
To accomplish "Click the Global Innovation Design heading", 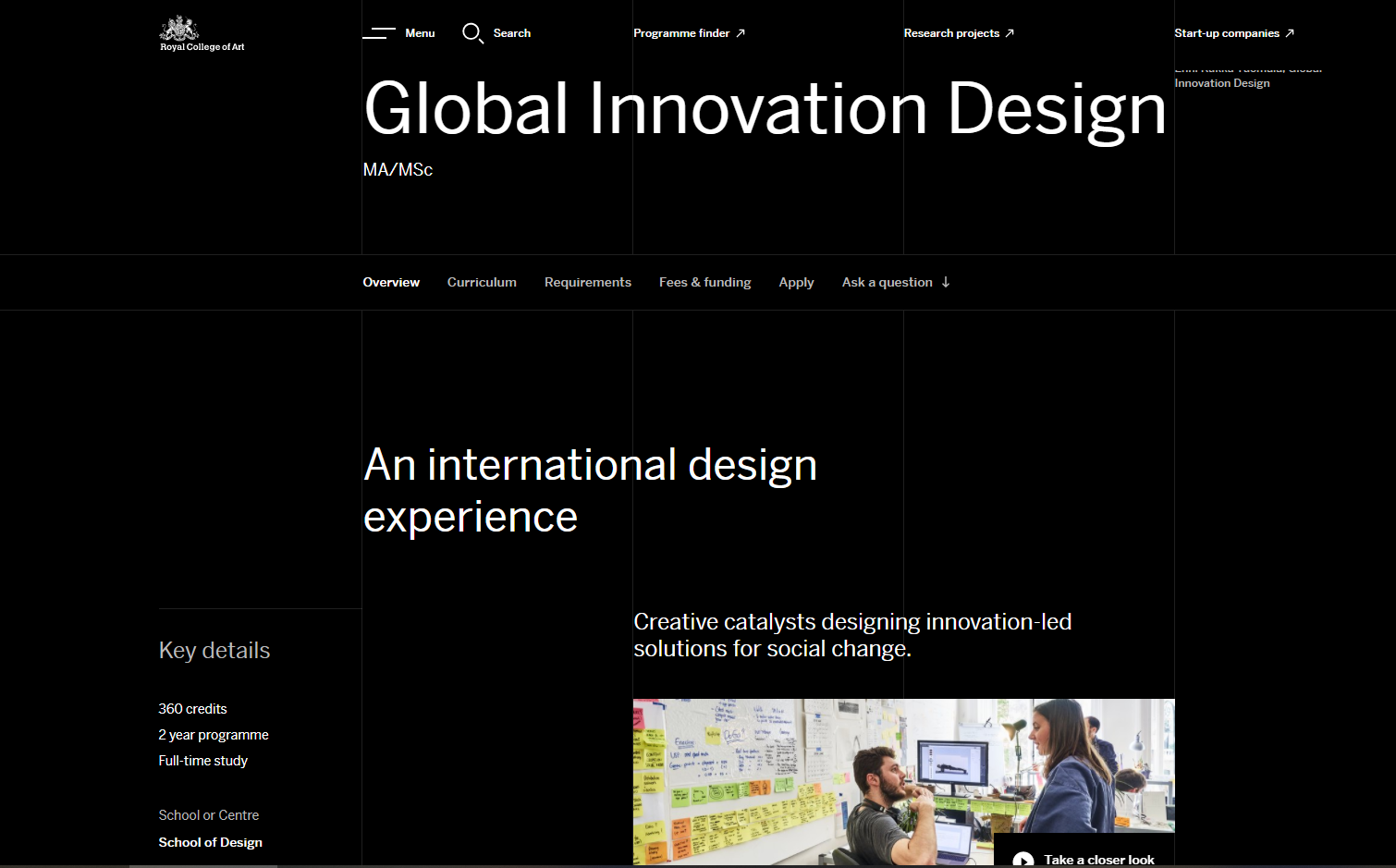I will click(x=765, y=109).
